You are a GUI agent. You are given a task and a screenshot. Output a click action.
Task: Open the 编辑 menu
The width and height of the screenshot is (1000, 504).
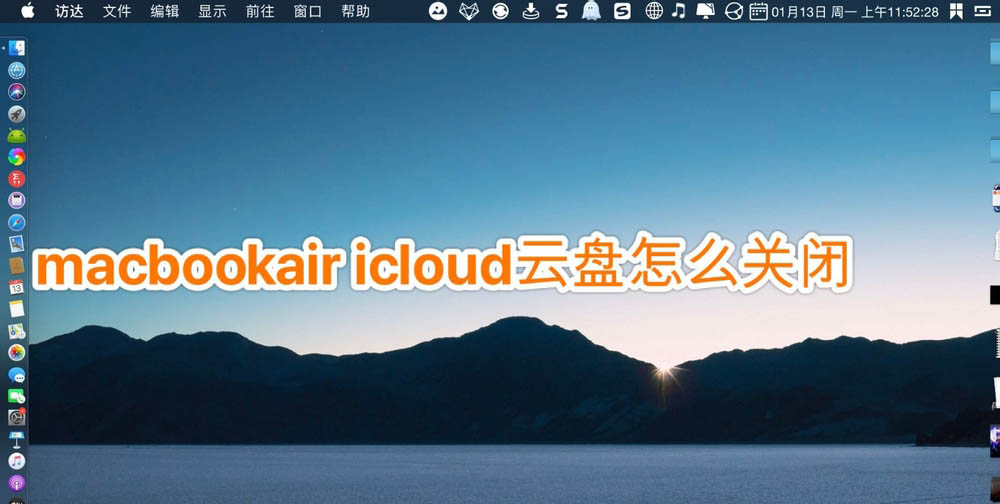[165, 11]
